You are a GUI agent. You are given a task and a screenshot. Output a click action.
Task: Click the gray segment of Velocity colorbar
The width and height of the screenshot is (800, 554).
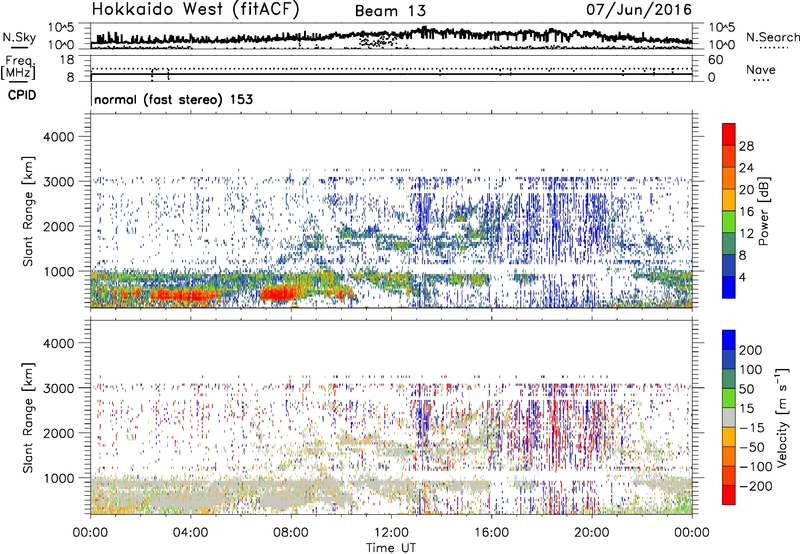point(729,418)
